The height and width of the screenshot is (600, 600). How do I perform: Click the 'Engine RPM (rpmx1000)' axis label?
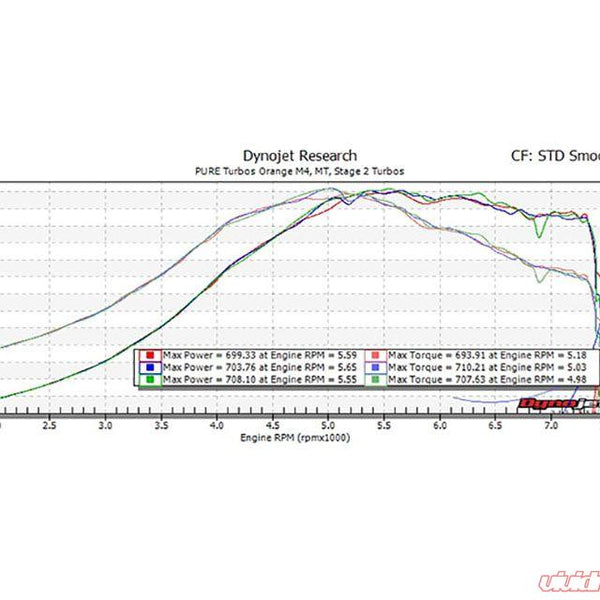[x=295, y=437]
